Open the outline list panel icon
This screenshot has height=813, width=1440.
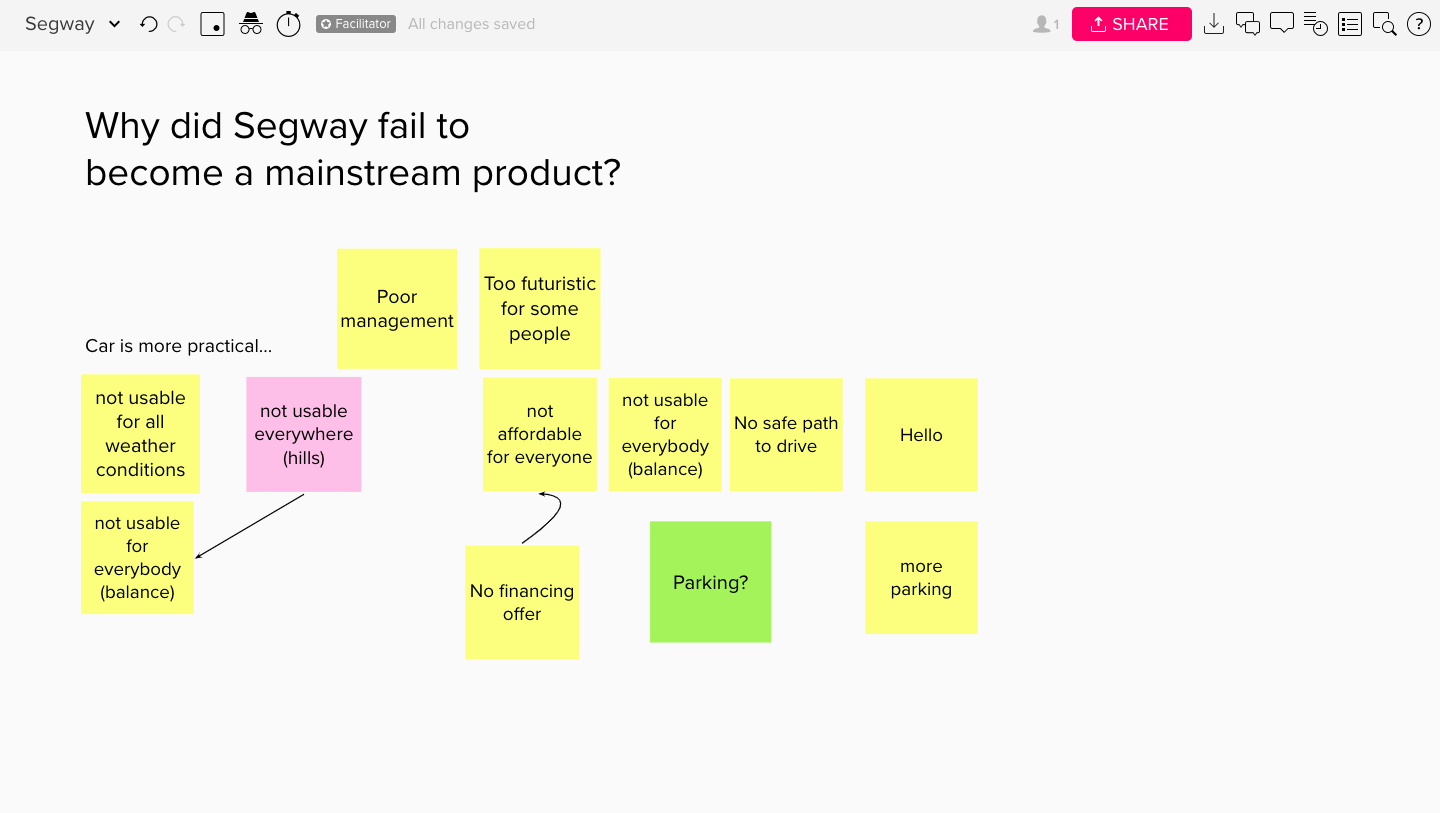(x=1350, y=24)
